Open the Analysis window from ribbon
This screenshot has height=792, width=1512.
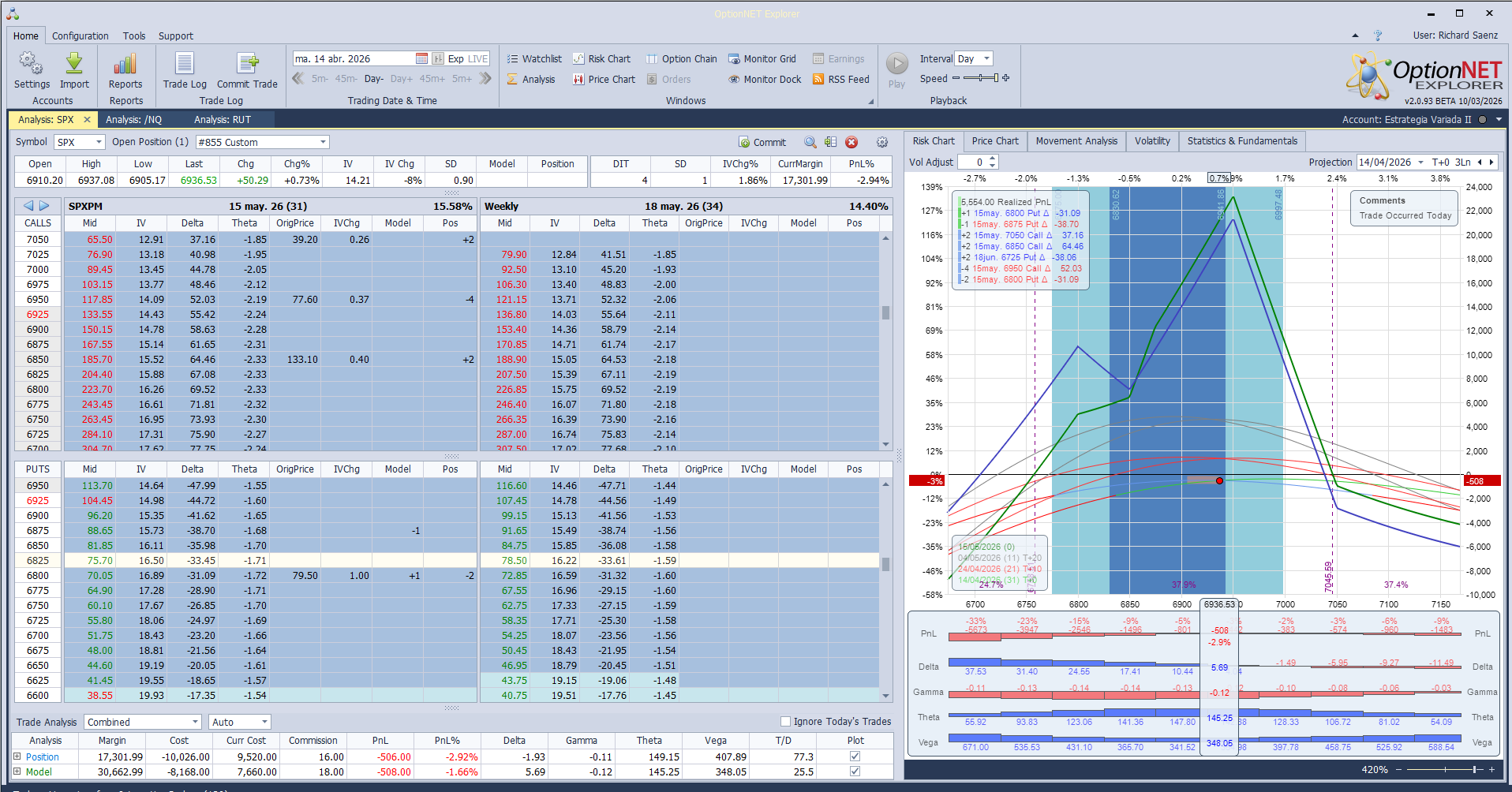coord(531,79)
